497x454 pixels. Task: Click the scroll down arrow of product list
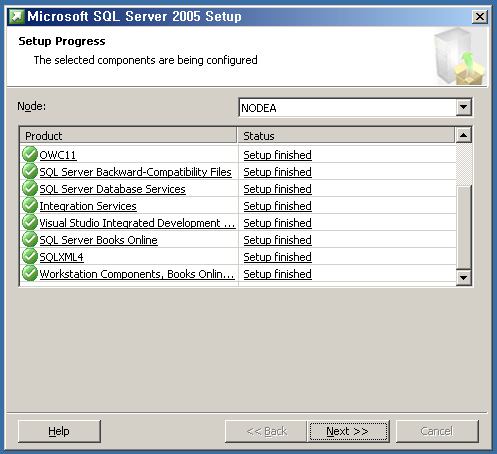(464, 277)
